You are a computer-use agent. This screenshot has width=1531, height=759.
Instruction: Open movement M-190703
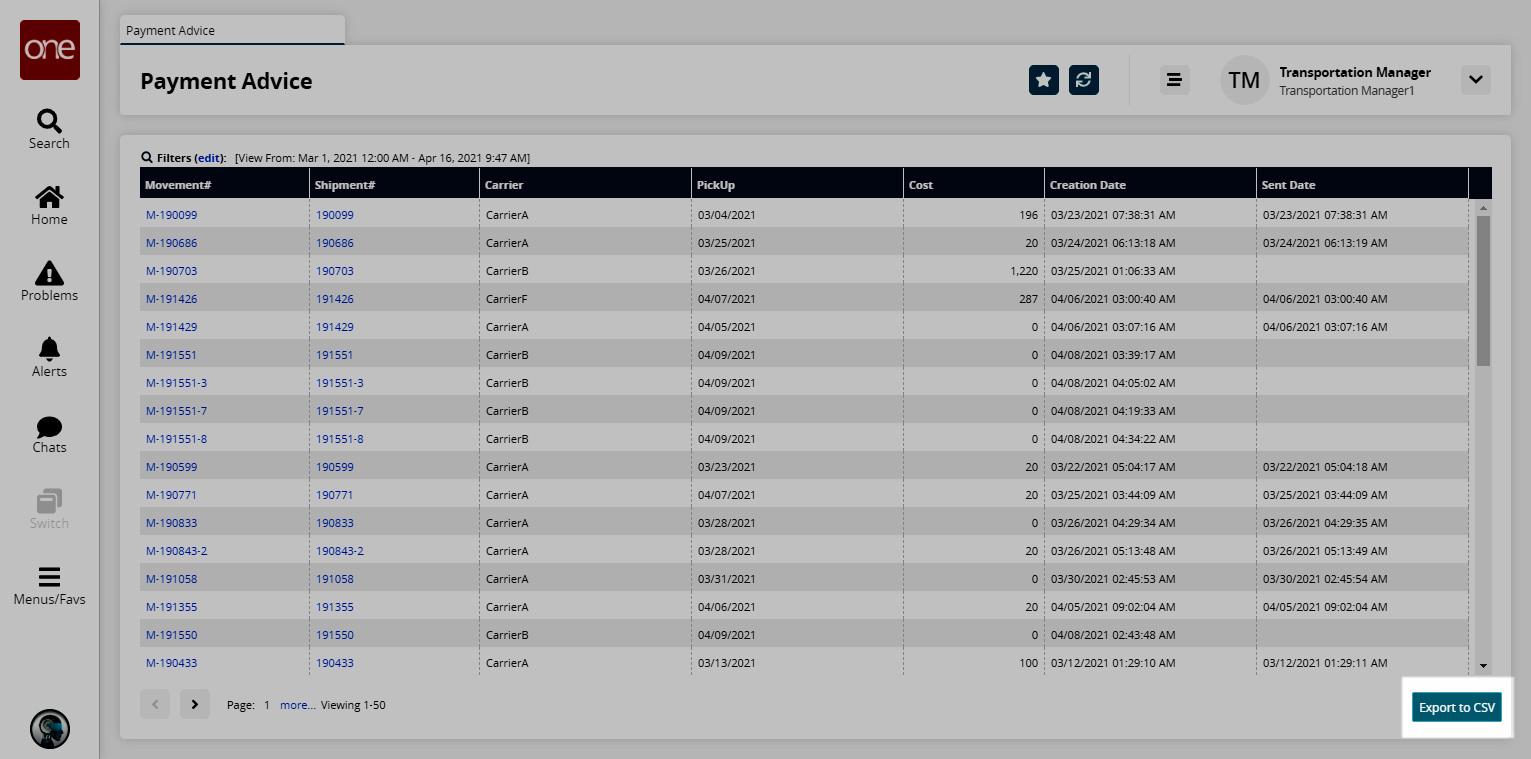coord(172,271)
